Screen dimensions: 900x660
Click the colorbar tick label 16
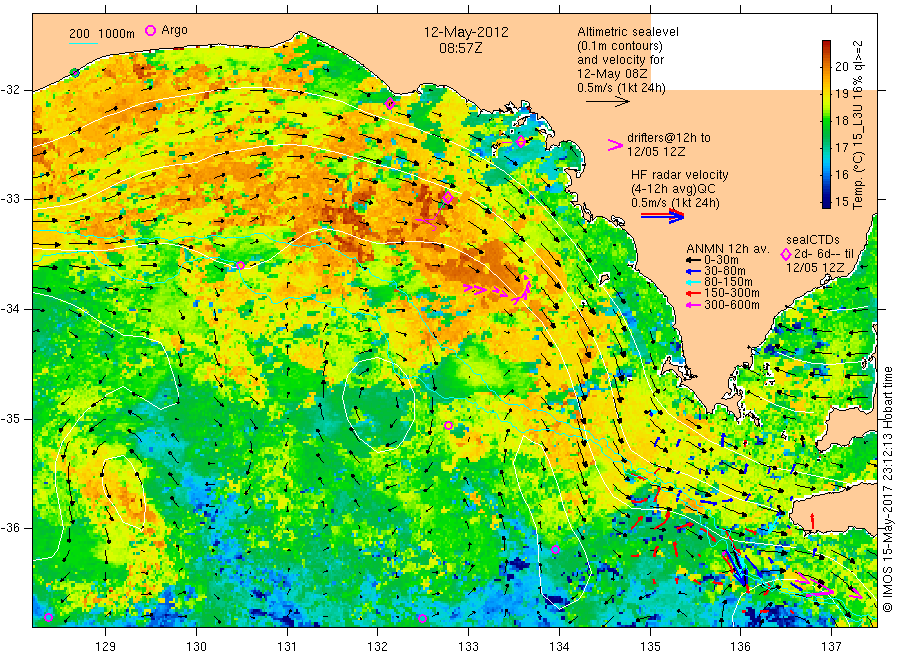[841, 174]
